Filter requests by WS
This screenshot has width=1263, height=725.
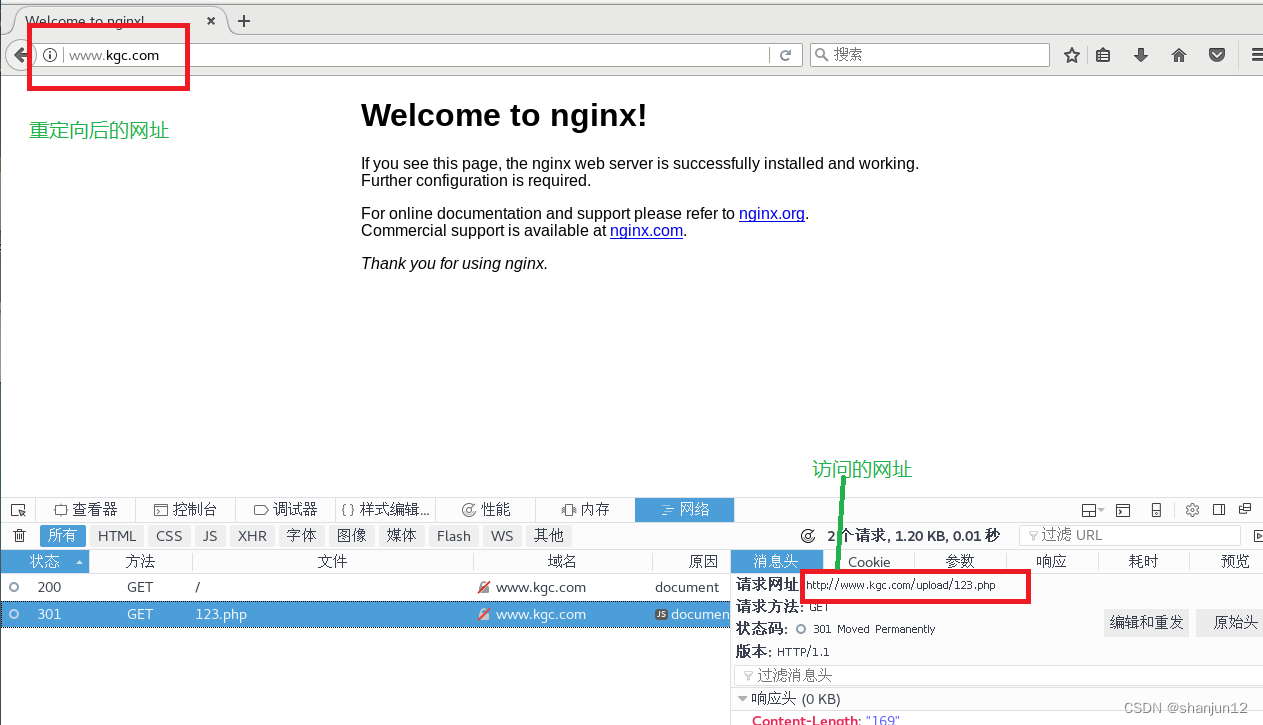pyautogui.click(x=502, y=536)
